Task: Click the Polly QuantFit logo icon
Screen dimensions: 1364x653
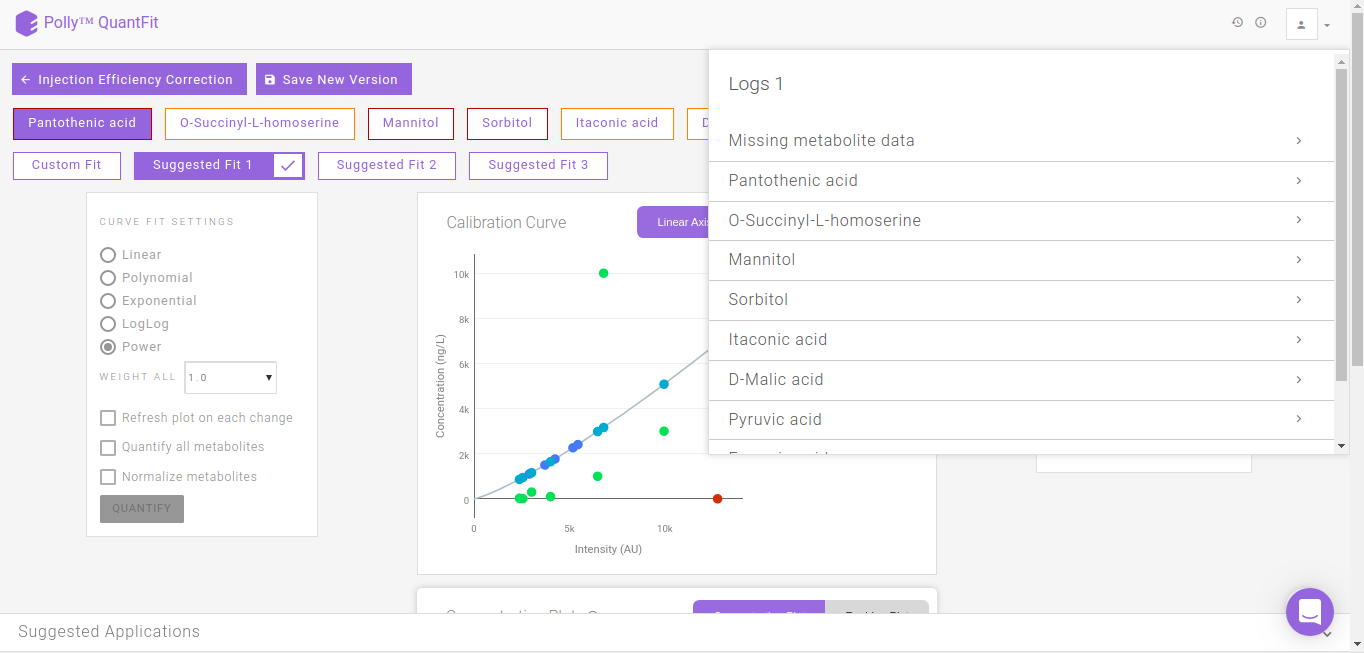Action: [26, 23]
